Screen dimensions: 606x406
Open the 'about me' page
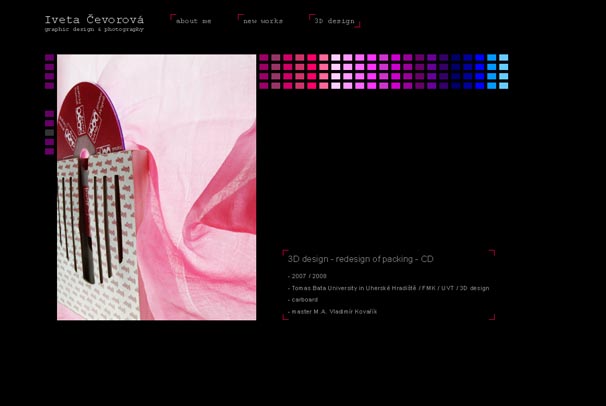point(193,20)
